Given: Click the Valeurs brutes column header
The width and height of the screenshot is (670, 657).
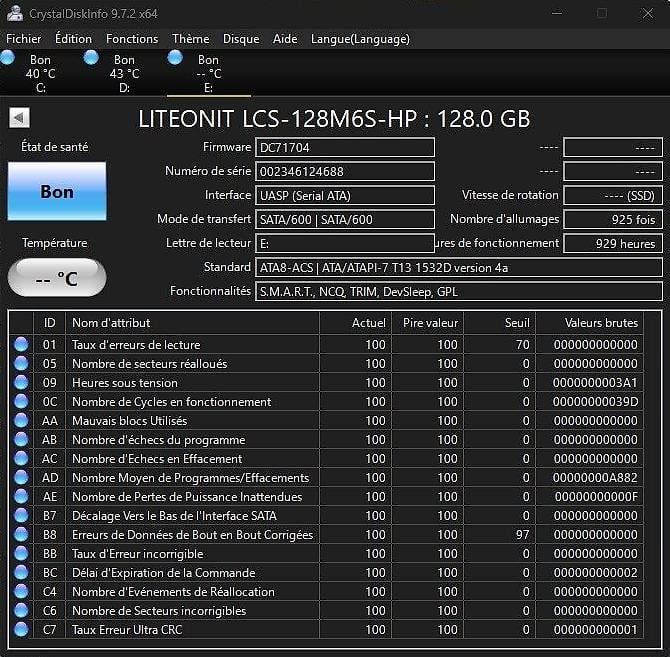Looking at the screenshot, I should tap(590, 323).
